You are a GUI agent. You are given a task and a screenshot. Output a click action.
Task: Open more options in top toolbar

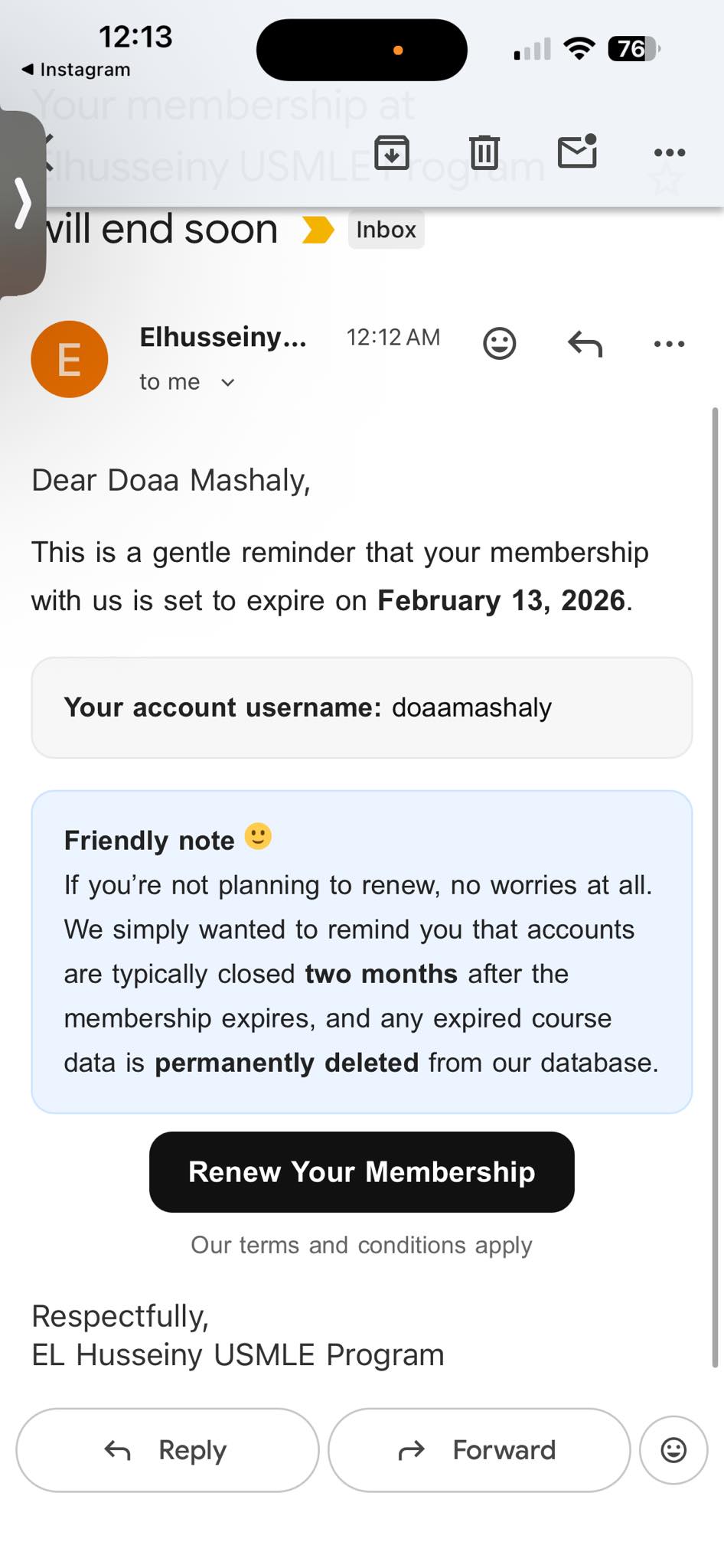[670, 152]
